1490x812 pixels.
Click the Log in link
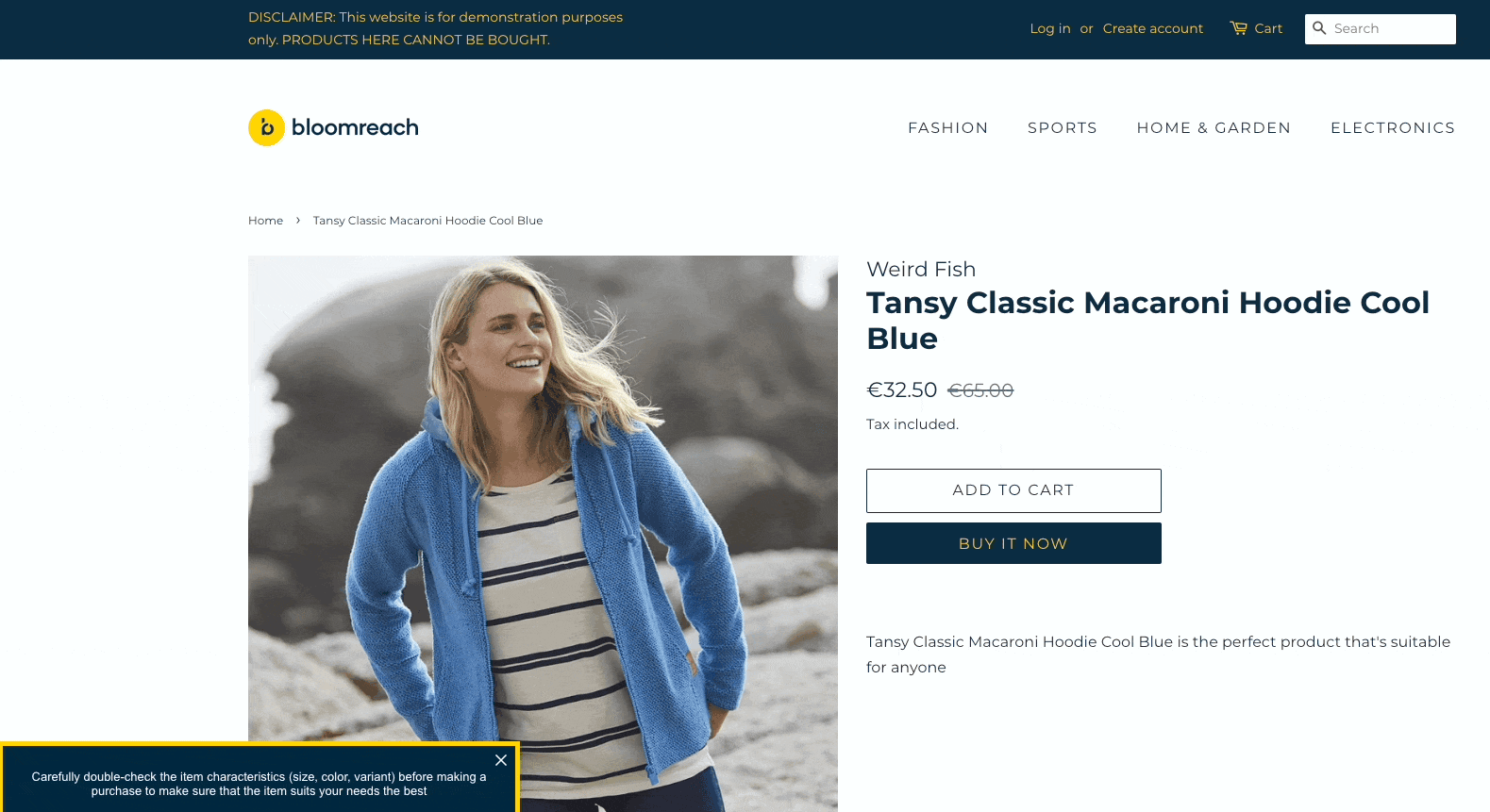[1050, 28]
